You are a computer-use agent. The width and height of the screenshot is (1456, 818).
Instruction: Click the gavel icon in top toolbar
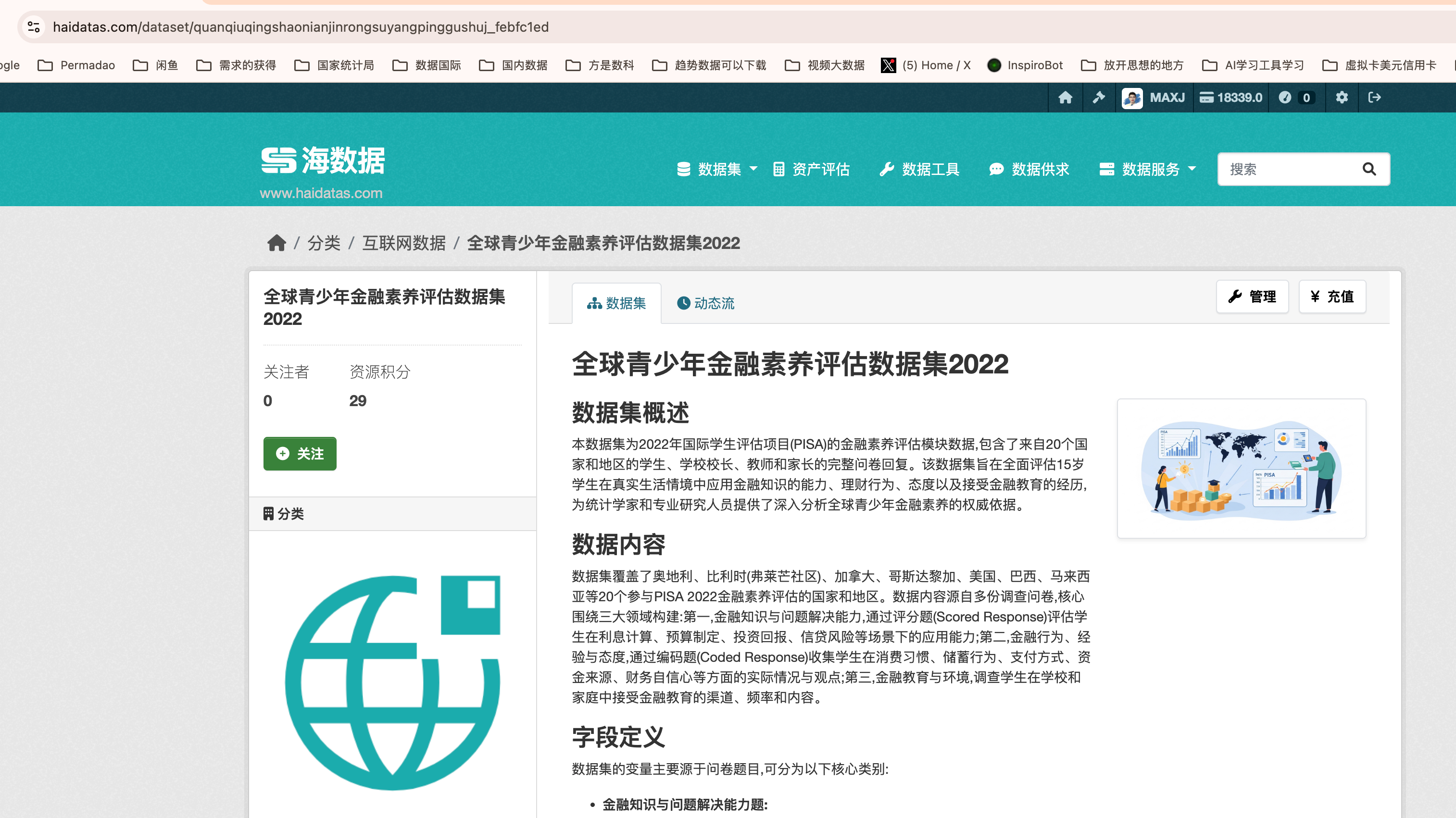[1098, 98]
